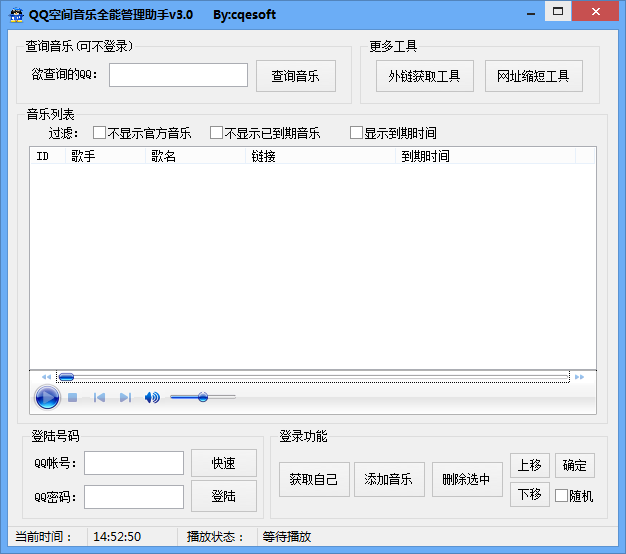The image size is (626, 554).
Task: Close the QQ空间音乐 window
Action: 596,11
